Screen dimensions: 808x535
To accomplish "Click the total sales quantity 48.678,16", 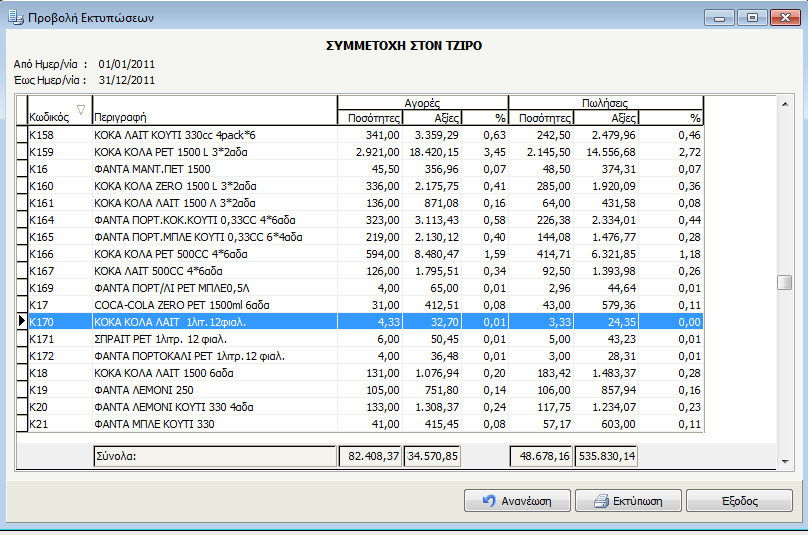I will pos(541,456).
